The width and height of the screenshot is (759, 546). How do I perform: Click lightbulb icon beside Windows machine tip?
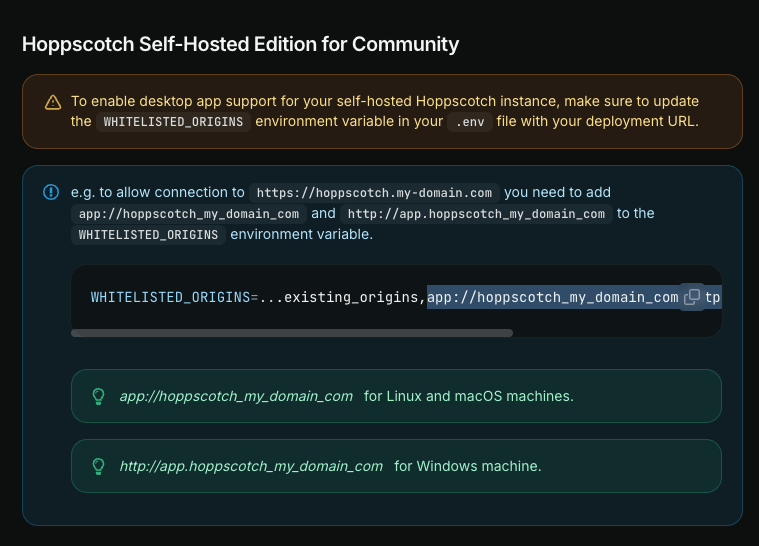(x=98, y=466)
